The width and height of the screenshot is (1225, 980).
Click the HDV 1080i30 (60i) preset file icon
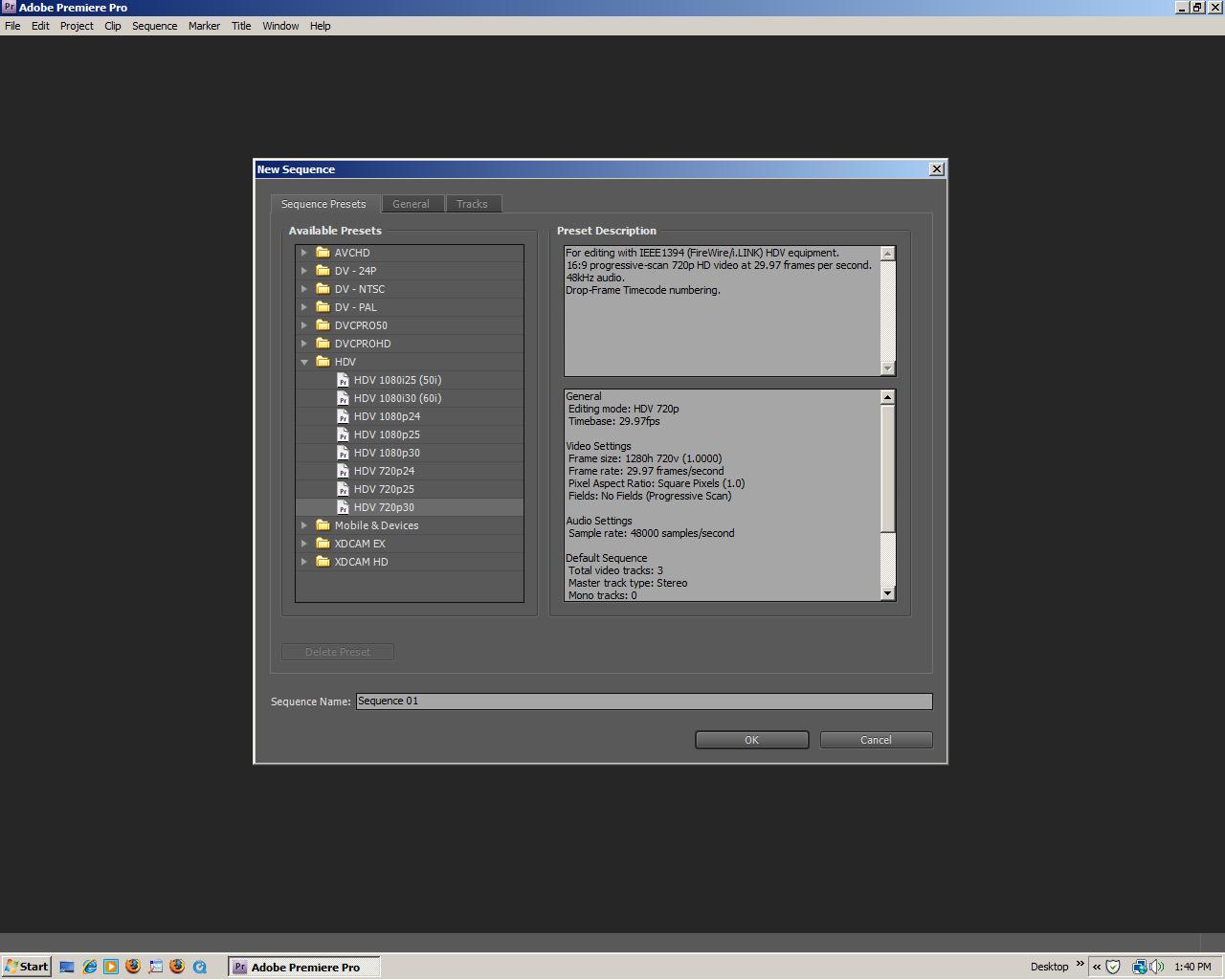tap(343, 398)
